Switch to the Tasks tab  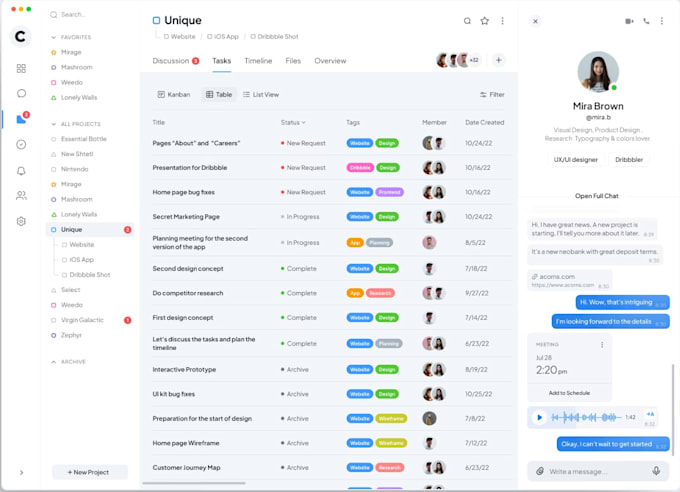tap(222, 61)
